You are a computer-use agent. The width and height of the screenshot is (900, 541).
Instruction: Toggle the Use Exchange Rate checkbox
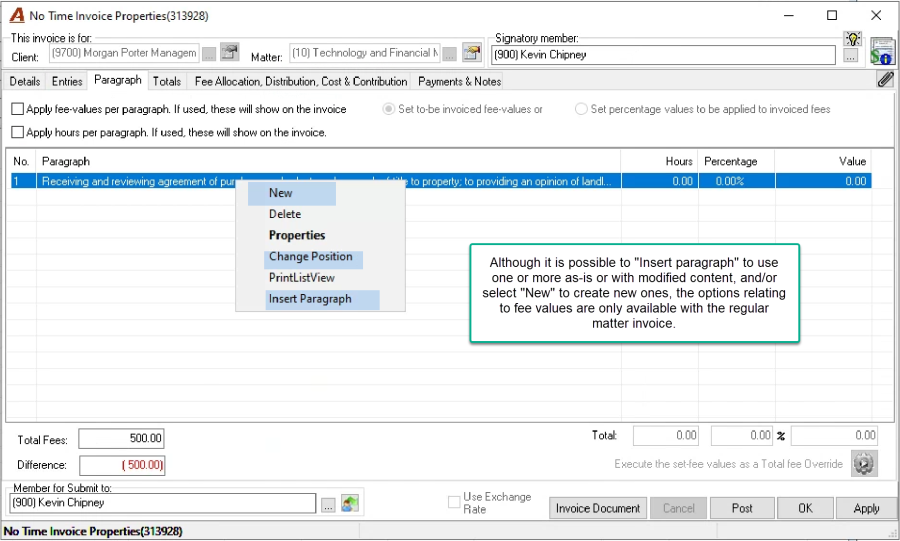tap(454, 502)
